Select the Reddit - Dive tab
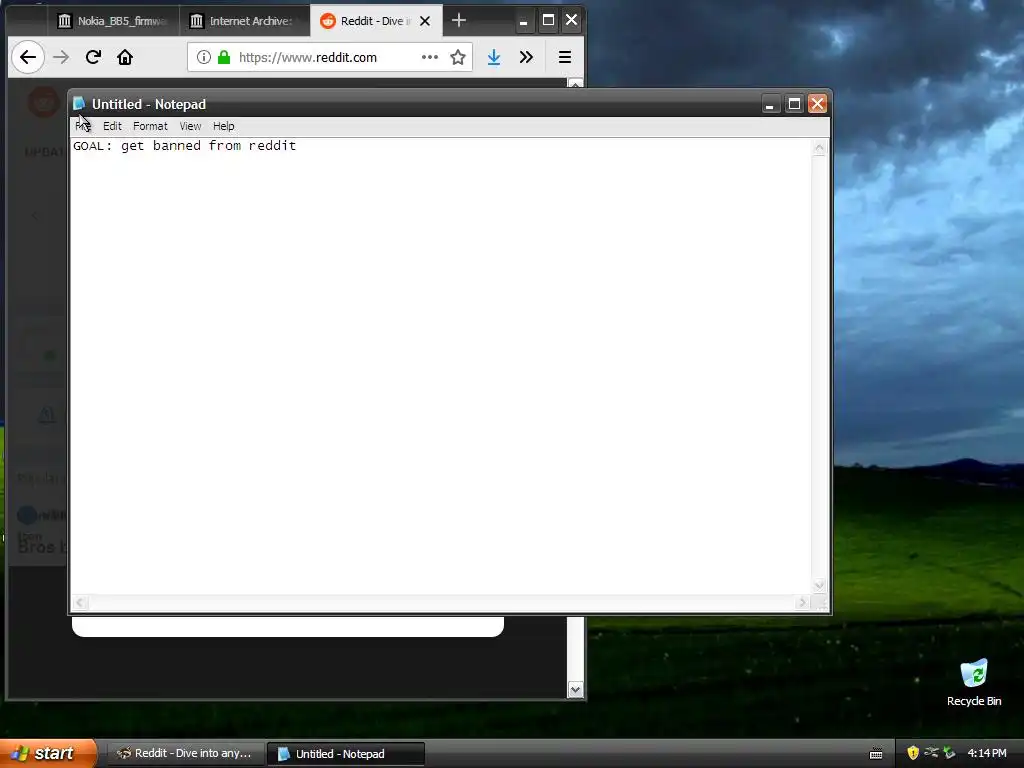 pyautogui.click(x=376, y=21)
